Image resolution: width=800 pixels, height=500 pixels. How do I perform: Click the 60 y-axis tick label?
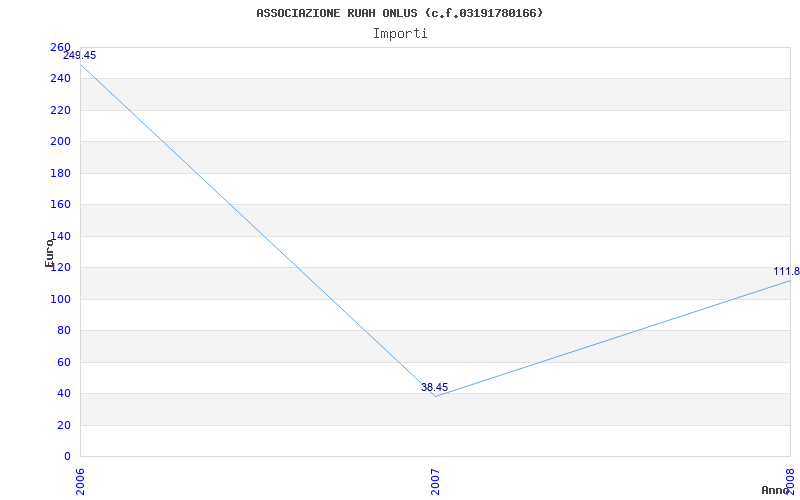click(x=63, y=362)
